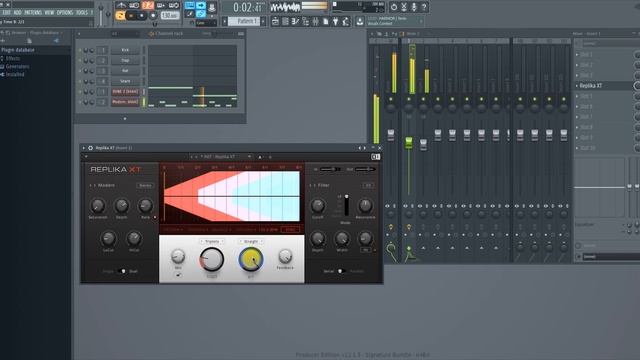Click the microphone recording icon at top right

coord(413,7)
